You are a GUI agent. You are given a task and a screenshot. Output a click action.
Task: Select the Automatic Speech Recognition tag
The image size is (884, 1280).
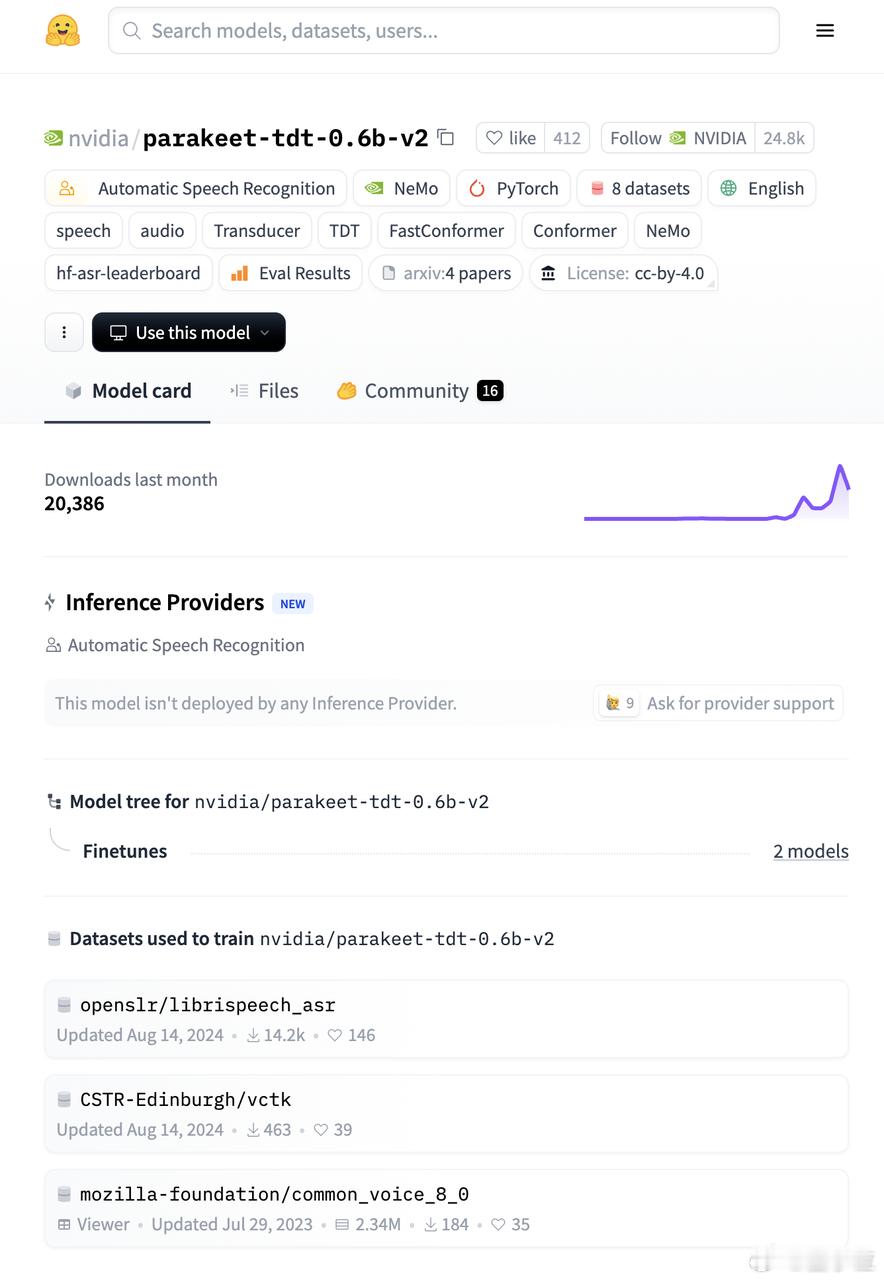(x=196, y=188)
